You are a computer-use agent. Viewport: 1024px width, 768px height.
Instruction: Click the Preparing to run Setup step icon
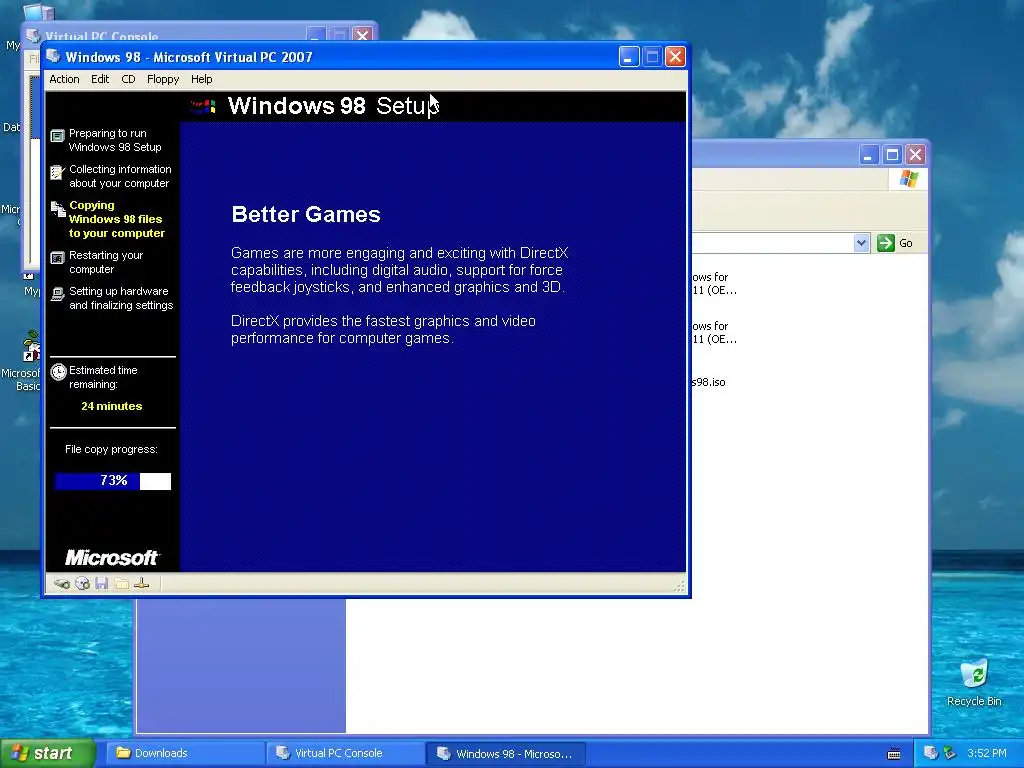(x=57, y=136)
